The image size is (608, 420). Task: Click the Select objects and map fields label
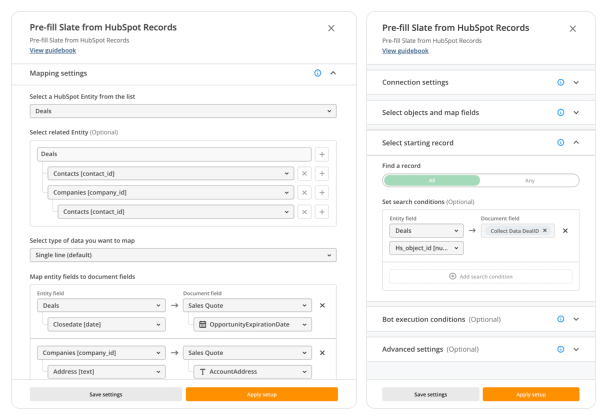coord(430,112)
